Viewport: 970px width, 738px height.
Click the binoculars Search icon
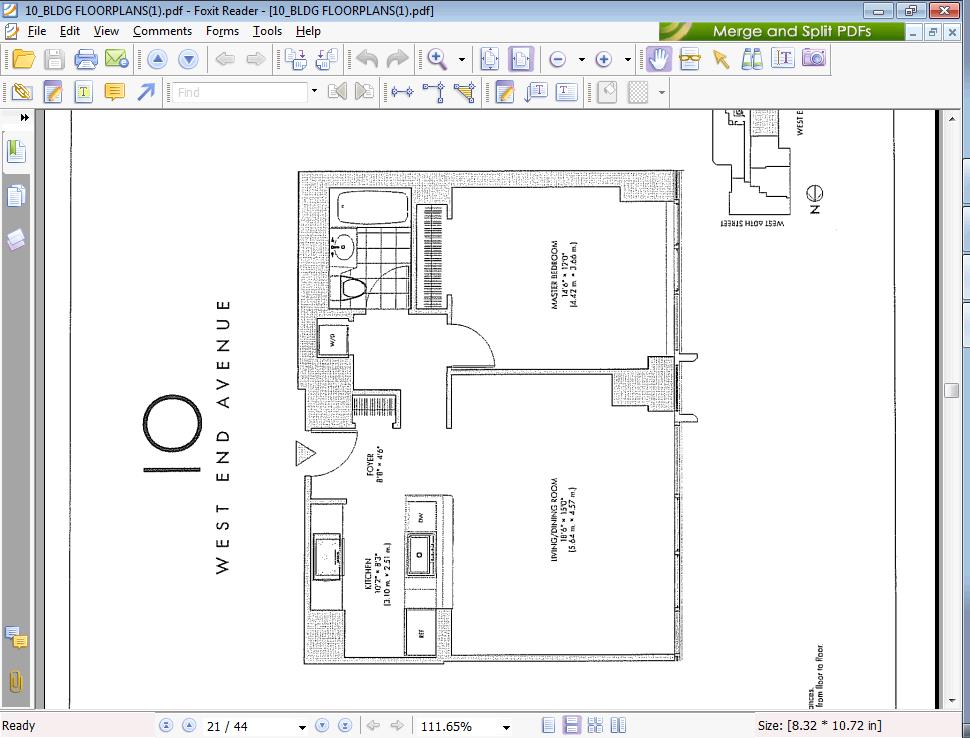pos(752,59)
